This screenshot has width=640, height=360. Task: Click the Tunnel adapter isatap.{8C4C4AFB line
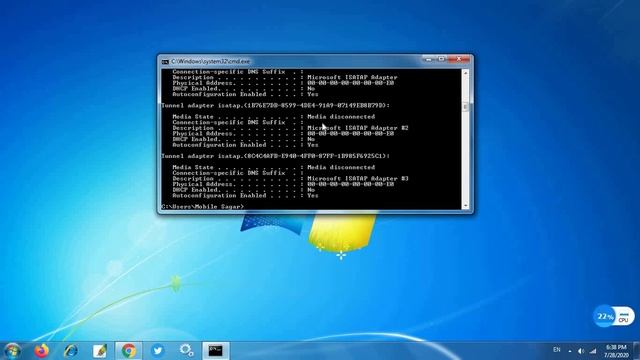[276, 156]
